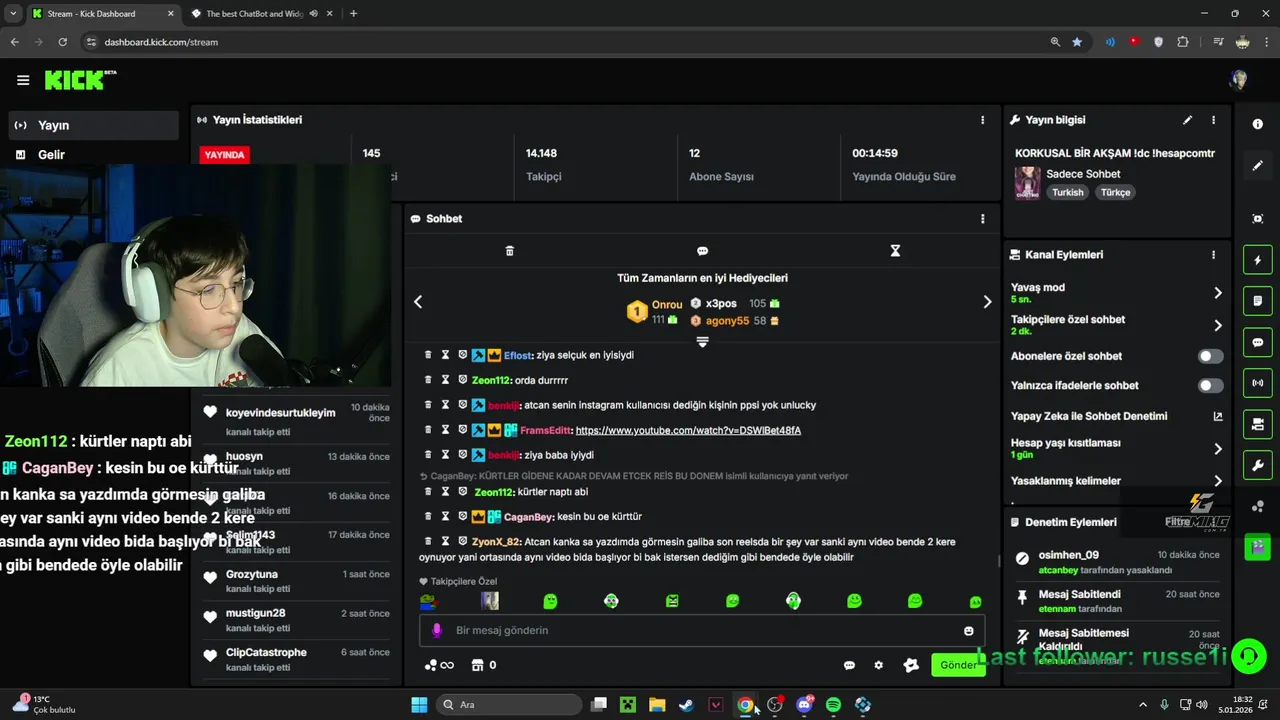The image size is (1280, 720).
Task: Open the Gelir sidebar item
Action: coord(92,155)
